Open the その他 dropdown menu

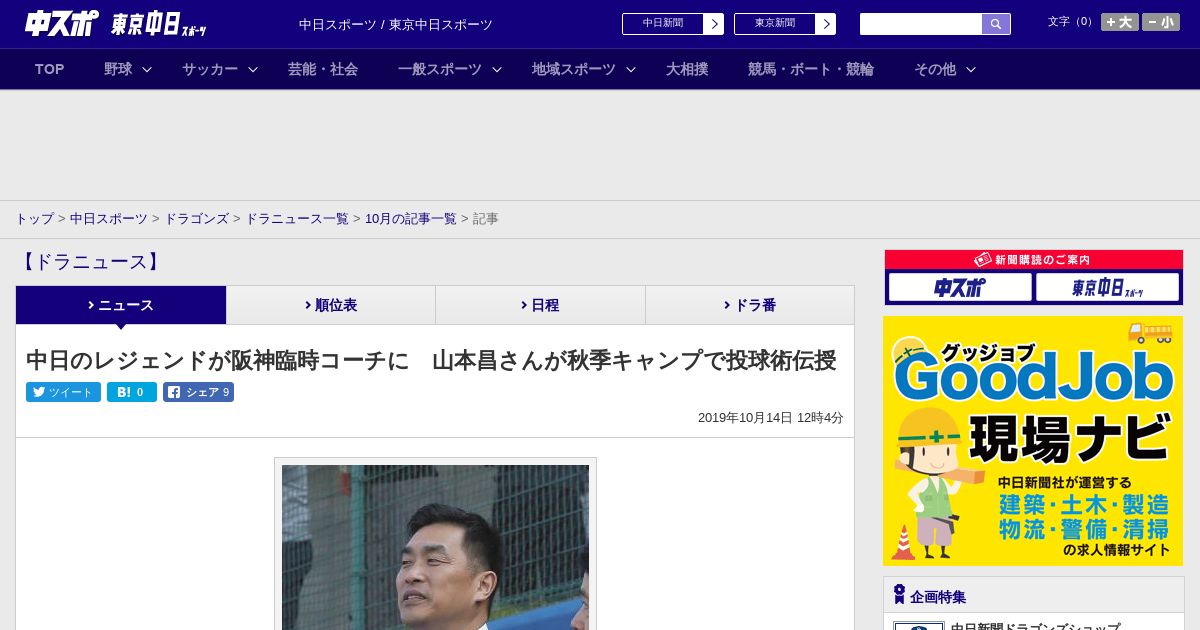[x=944, y=69]
